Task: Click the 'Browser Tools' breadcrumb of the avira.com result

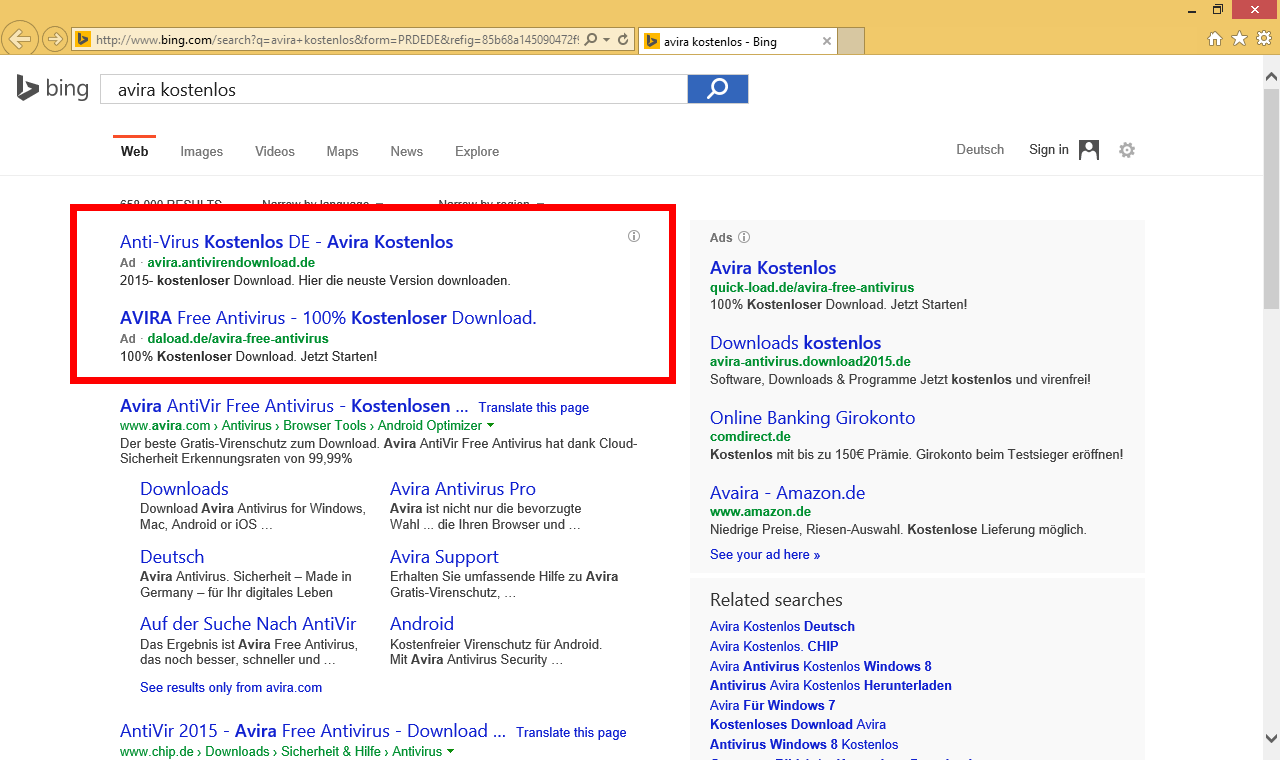Action: click(324, 426)
